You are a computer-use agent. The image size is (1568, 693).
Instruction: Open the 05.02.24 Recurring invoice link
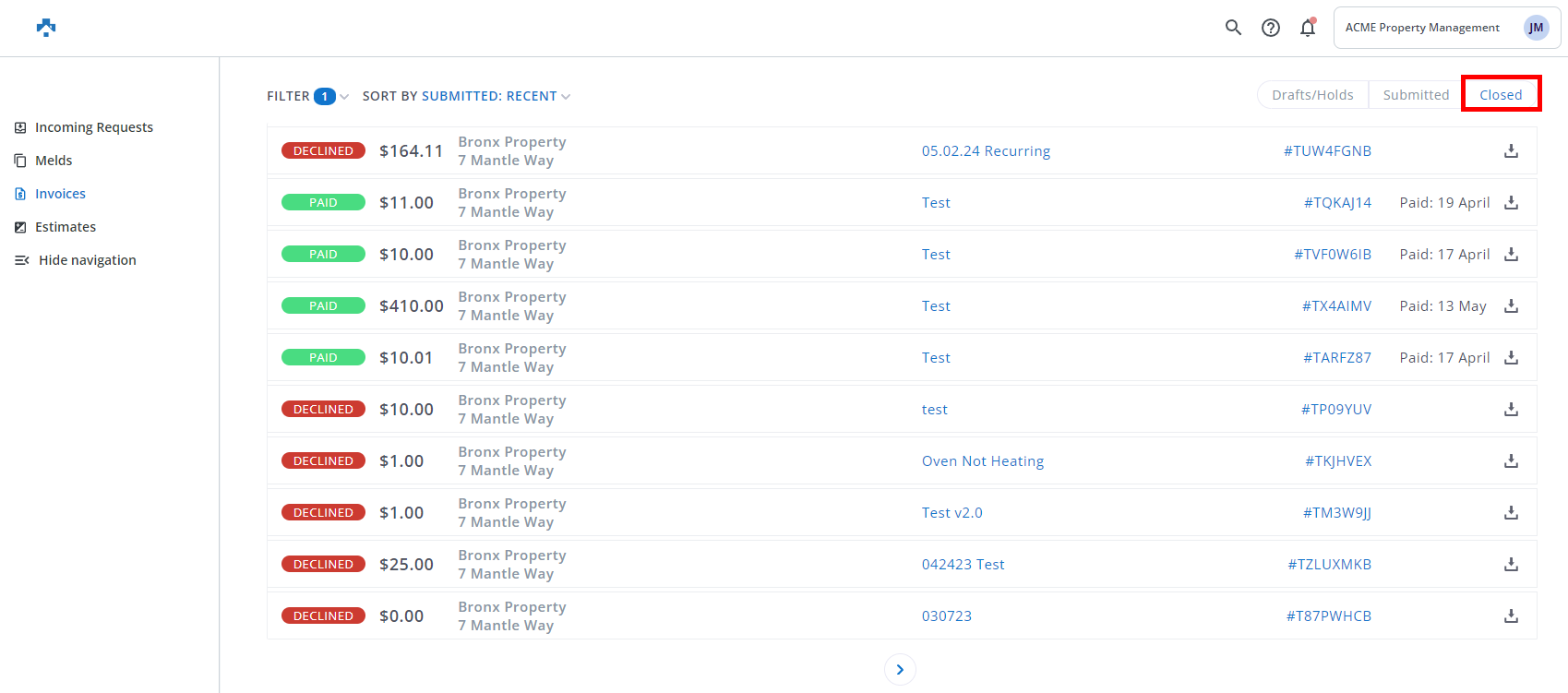coord(986,151)
